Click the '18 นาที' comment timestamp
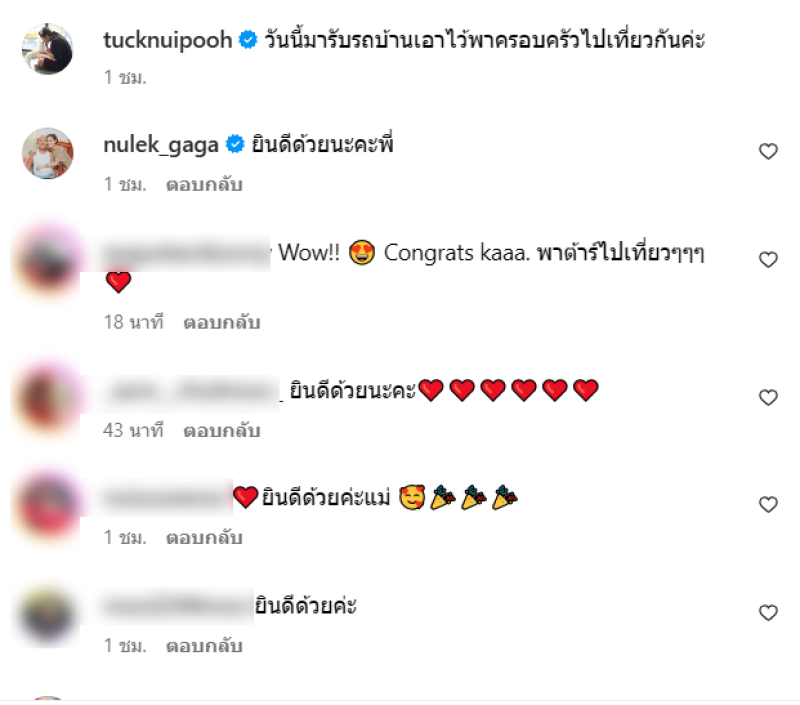The height and width of the screenshot is (705, 800). pyautogui.click(x=134, y=322)
